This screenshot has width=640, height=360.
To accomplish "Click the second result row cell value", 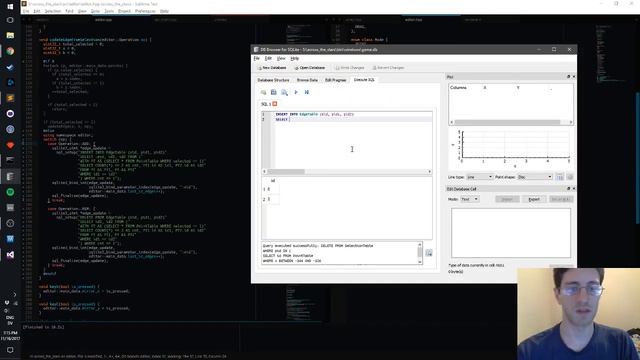I will coord(273,199).
